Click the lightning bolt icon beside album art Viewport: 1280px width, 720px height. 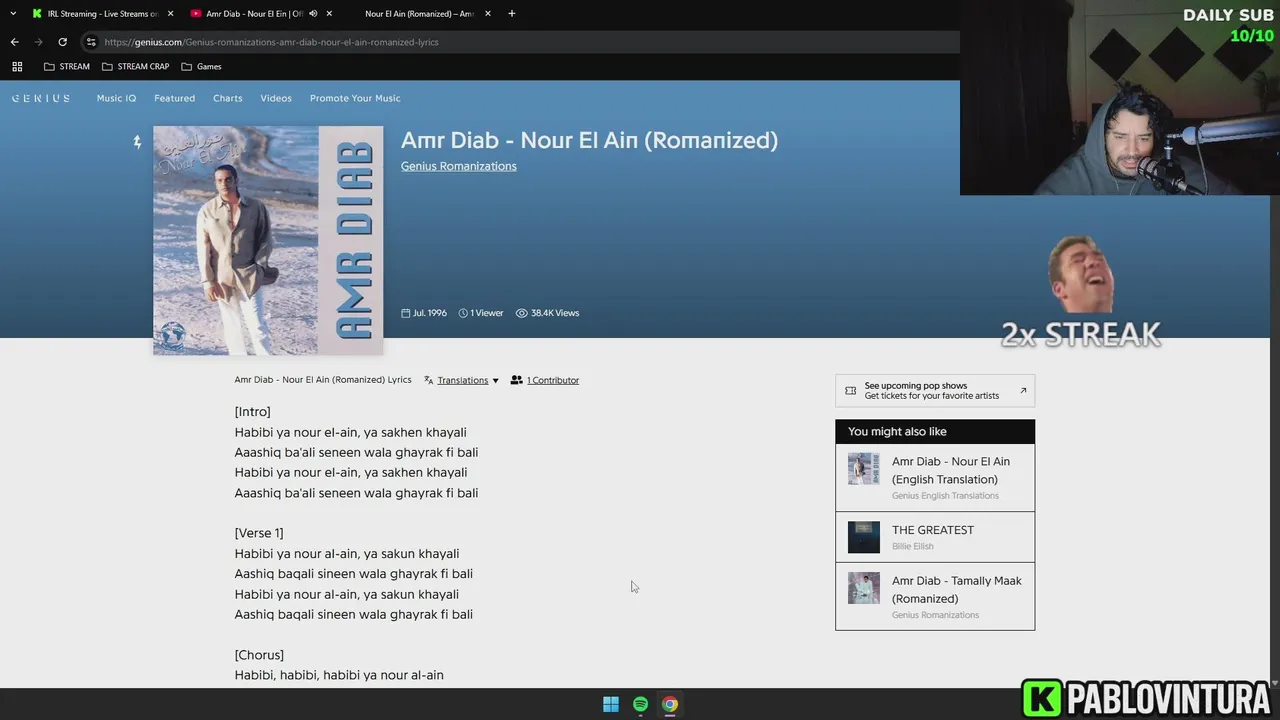[x=138, y=142]
